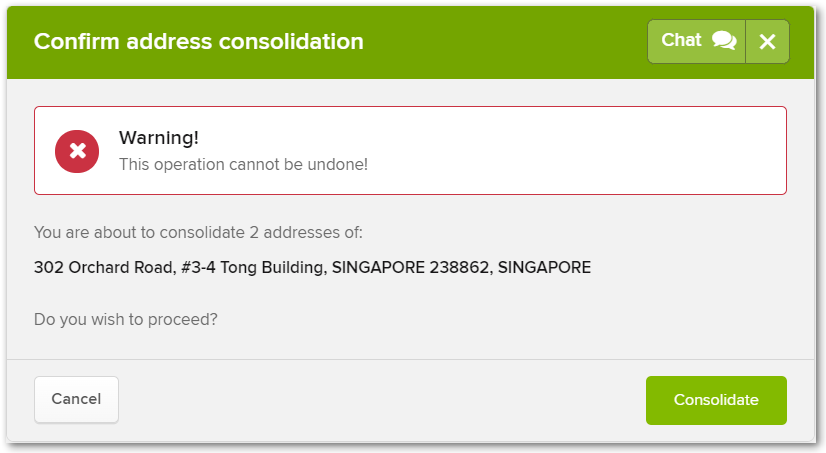The width and height of the screenshot is (826, 453).
Task: Cancel the address consolidation
Action: 76,399
